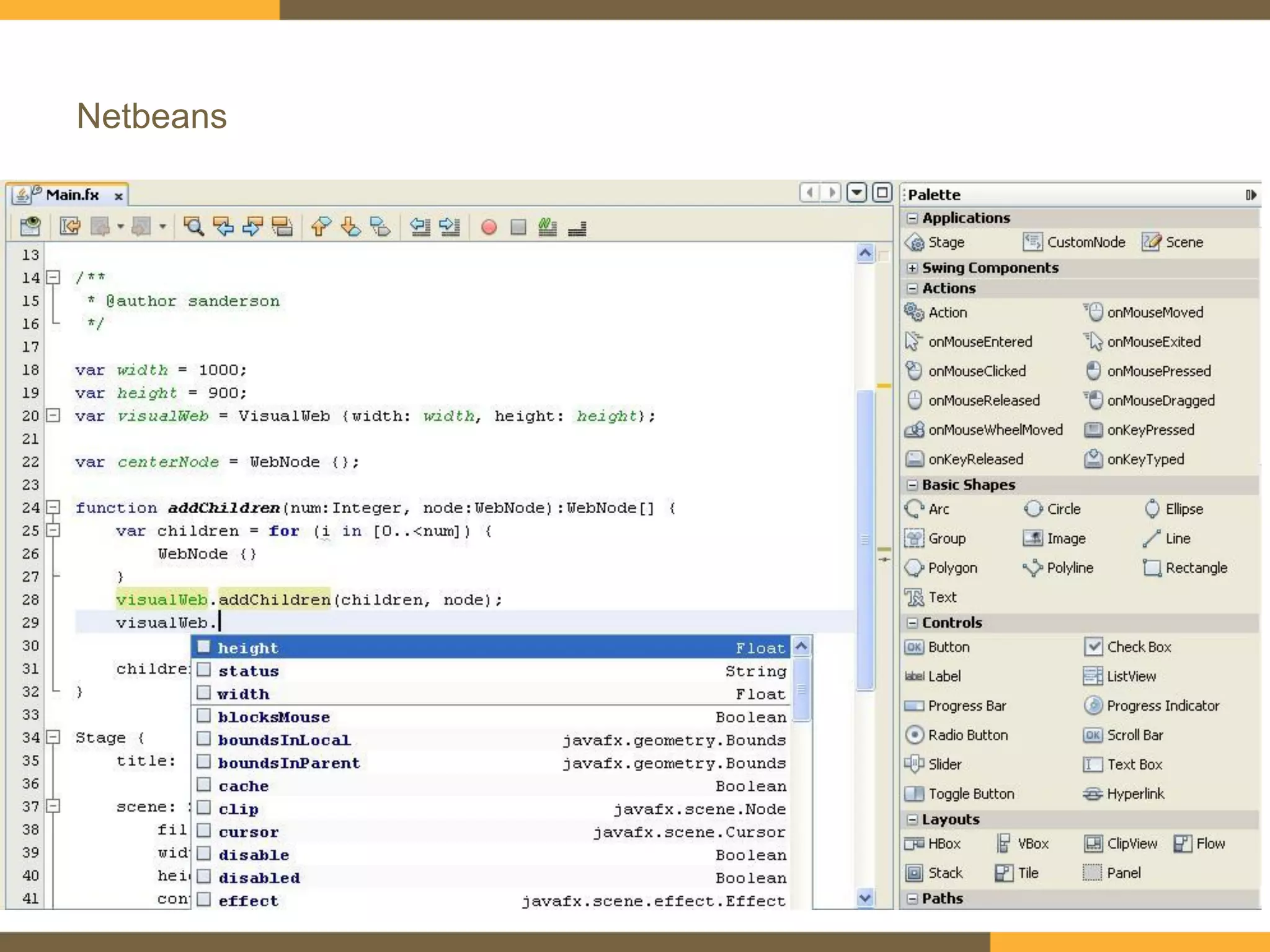The image size is (1270, 952).
Task: Select the Progress Bar control
Action: [956, 705]
